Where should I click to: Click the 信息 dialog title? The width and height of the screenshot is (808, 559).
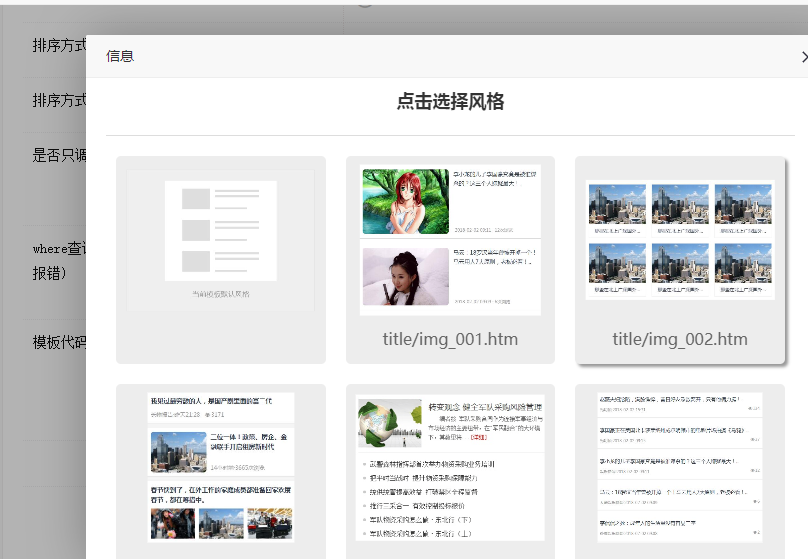(120, 56)
